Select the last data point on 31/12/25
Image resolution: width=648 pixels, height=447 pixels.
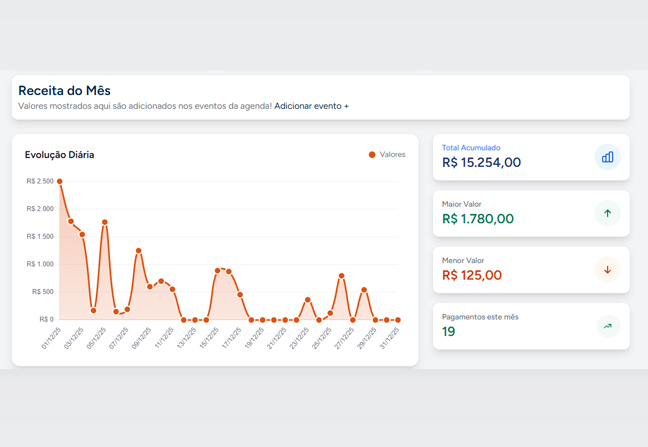[398, 320]
